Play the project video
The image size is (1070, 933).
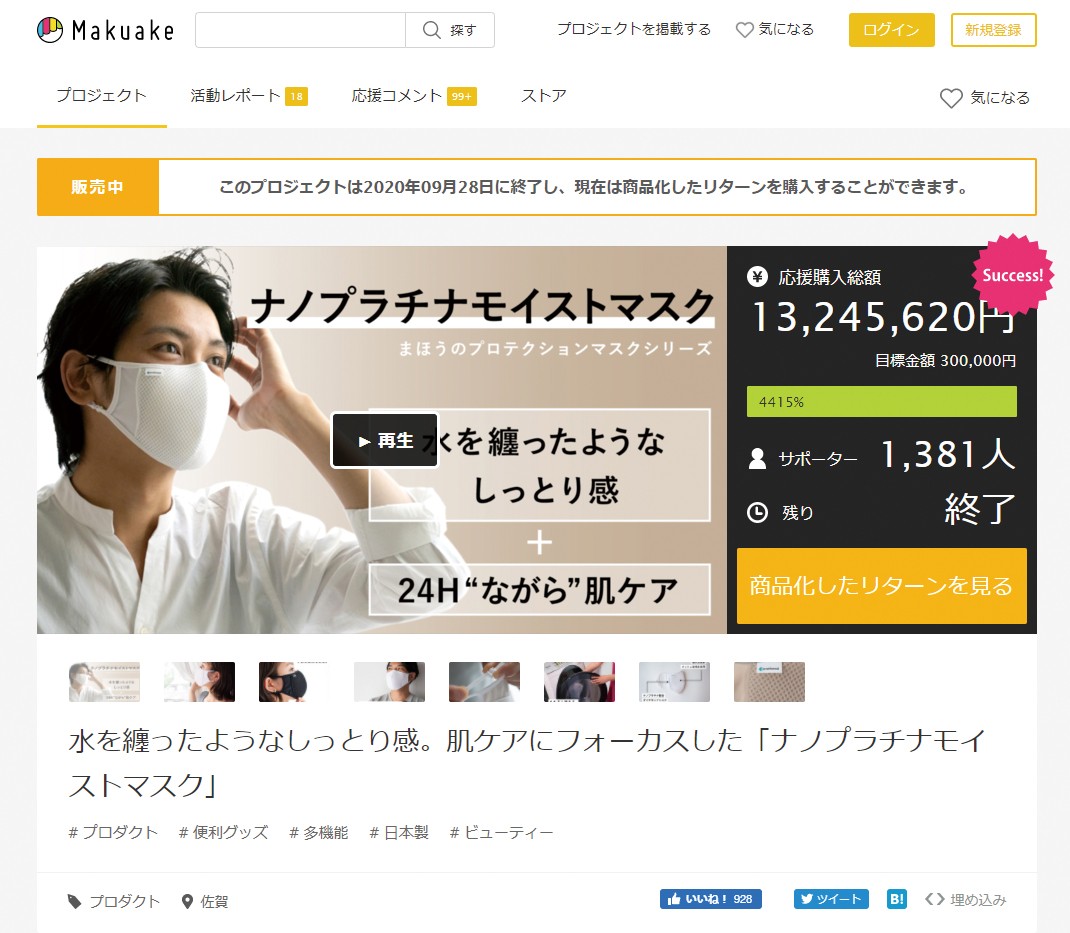[385, 441]
